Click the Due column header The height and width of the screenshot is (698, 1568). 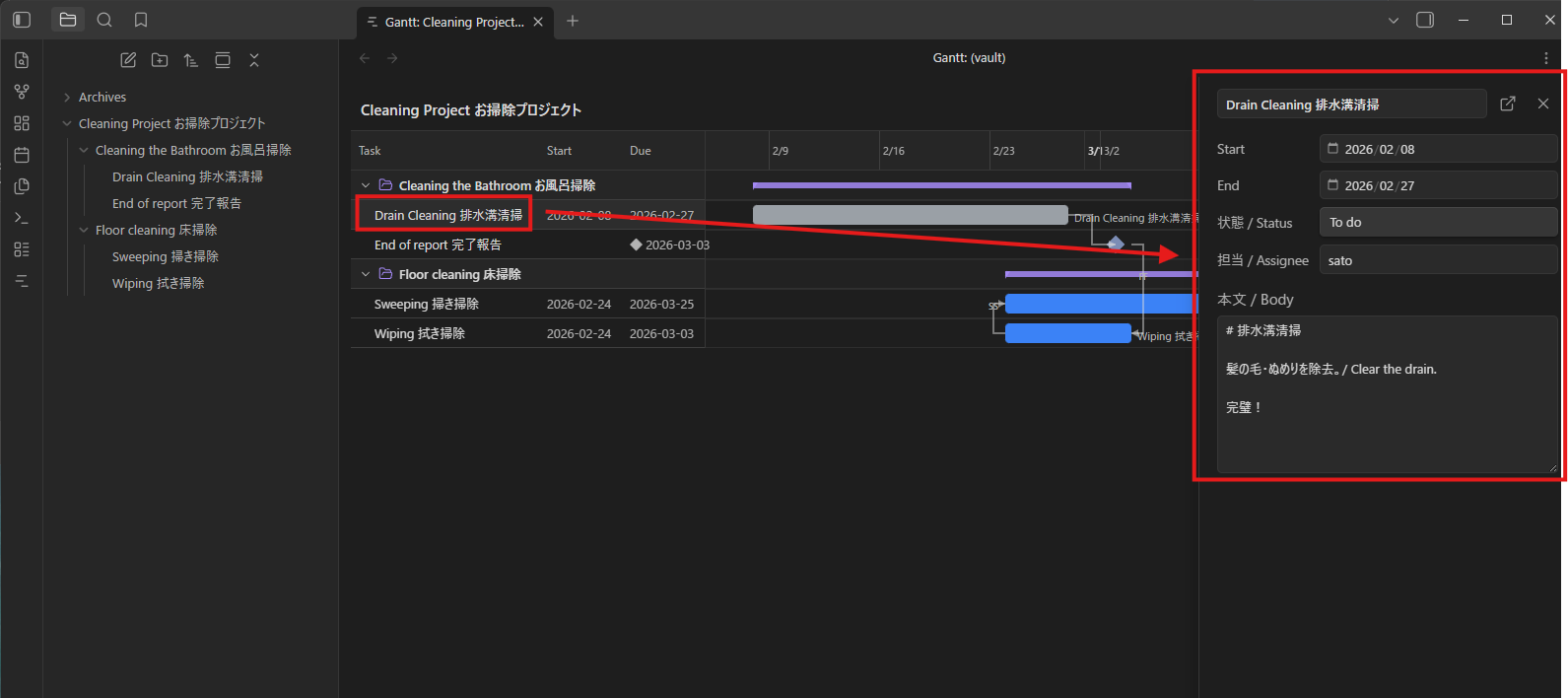pos(641,151)
